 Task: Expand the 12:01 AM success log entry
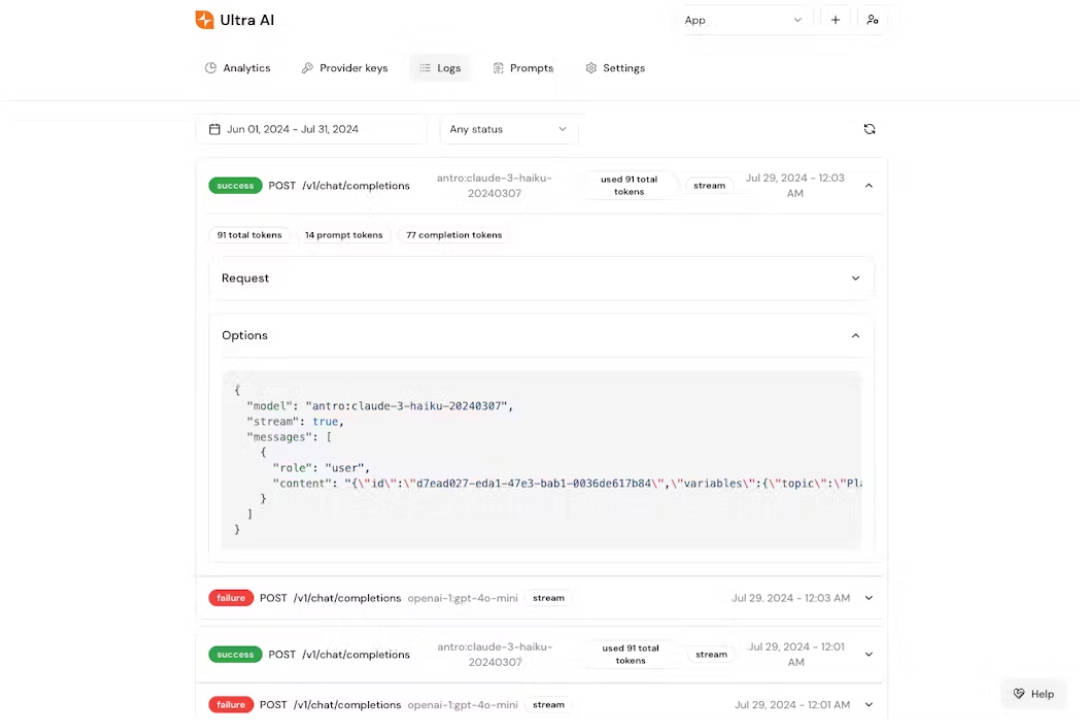pos(868,655)
